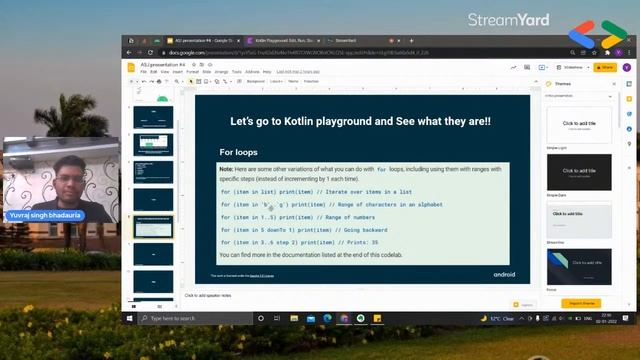Viewport: 640px width, 360px height.
Task: Bookmark this page with star icon
Action: click(x=594, y=53)
